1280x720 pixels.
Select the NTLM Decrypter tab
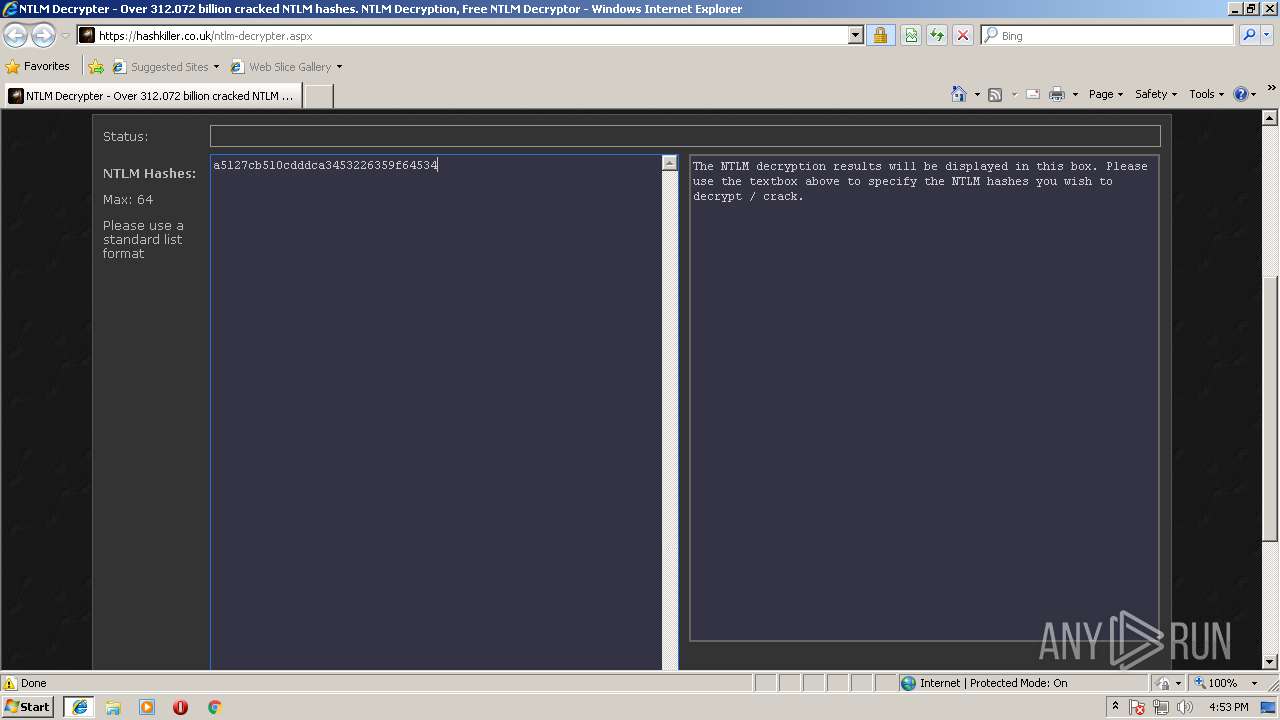tap(153, 96)
